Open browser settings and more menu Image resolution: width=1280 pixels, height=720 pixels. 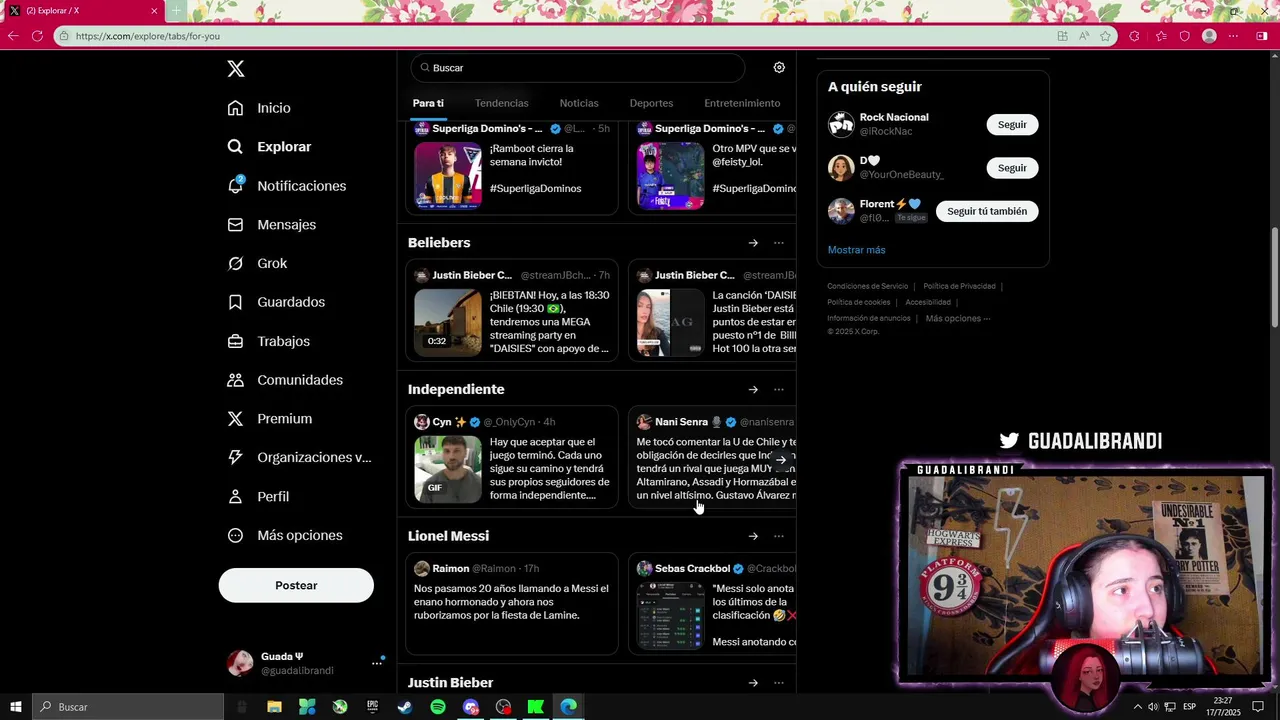(1233, 36)
